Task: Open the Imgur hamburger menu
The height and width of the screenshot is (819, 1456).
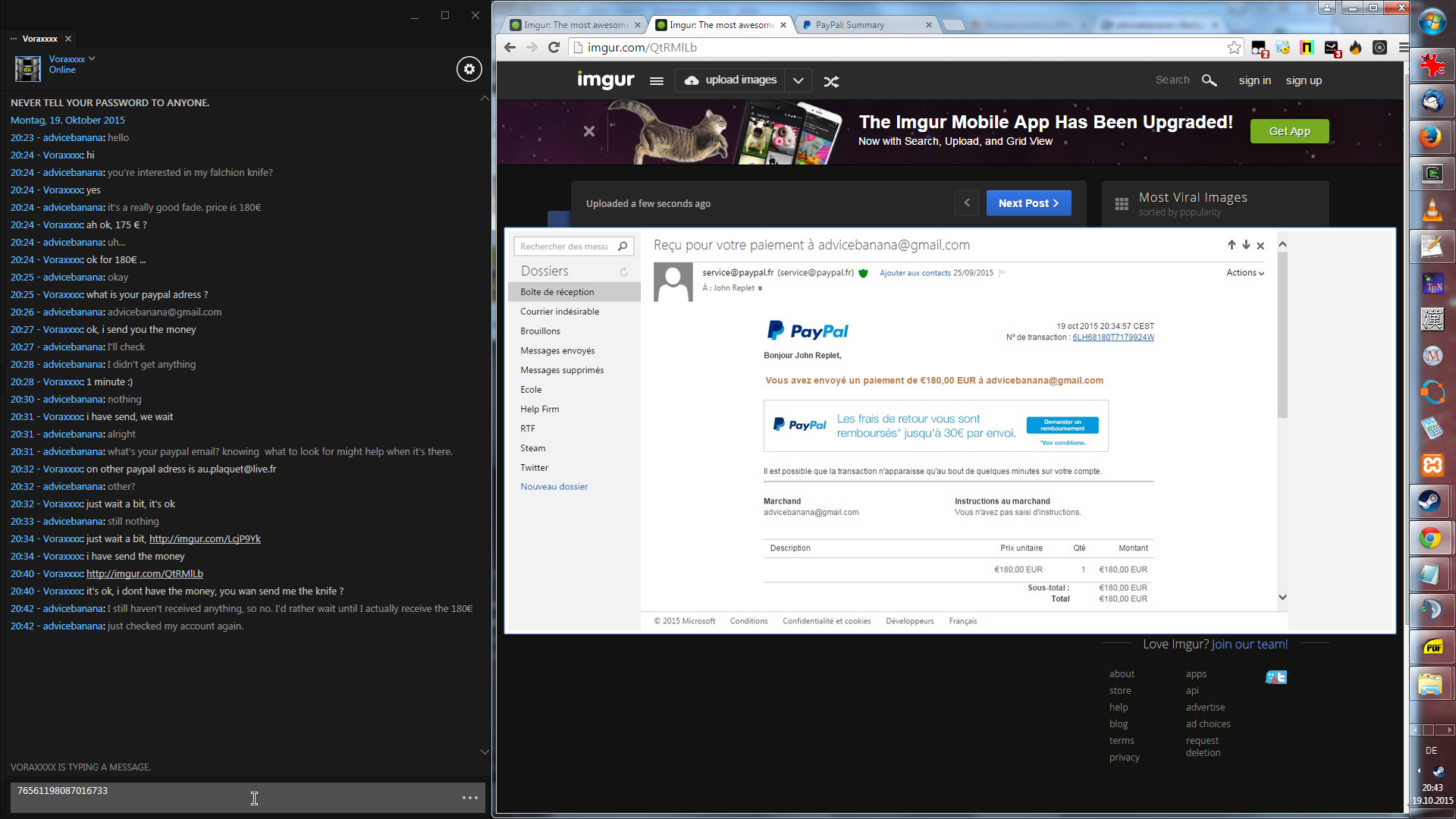Action: click(657, 81)
